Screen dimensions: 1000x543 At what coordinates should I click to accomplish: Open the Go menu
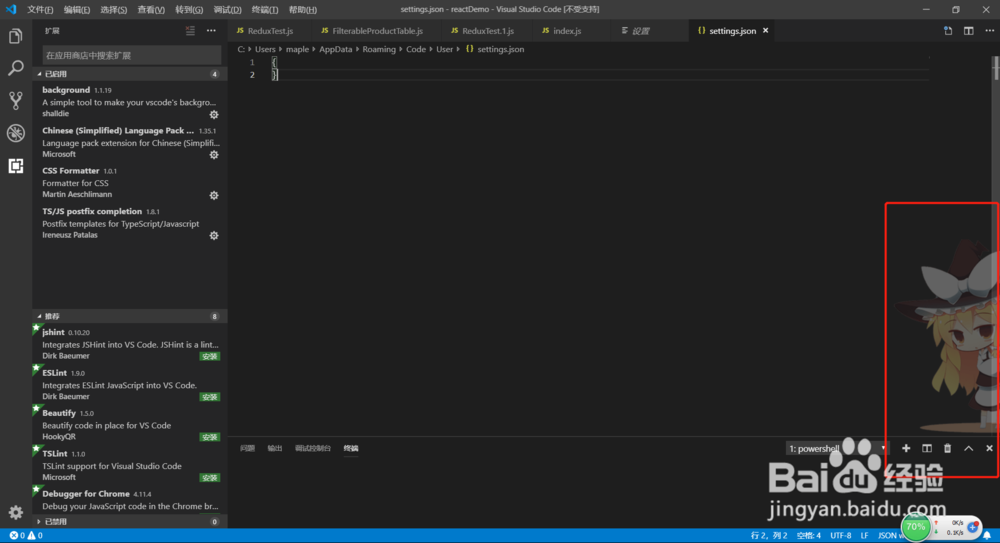189,10
